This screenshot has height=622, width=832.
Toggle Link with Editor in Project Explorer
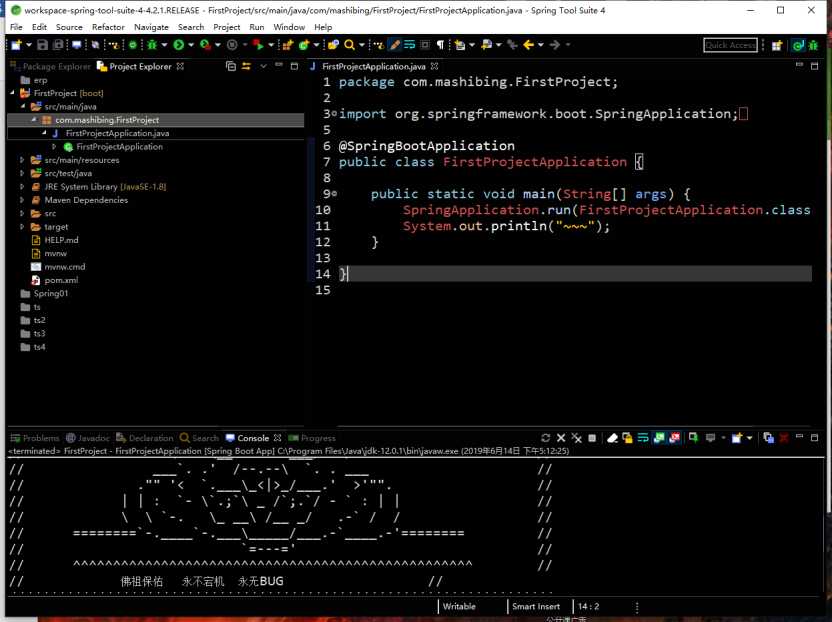tap(246, 66)
